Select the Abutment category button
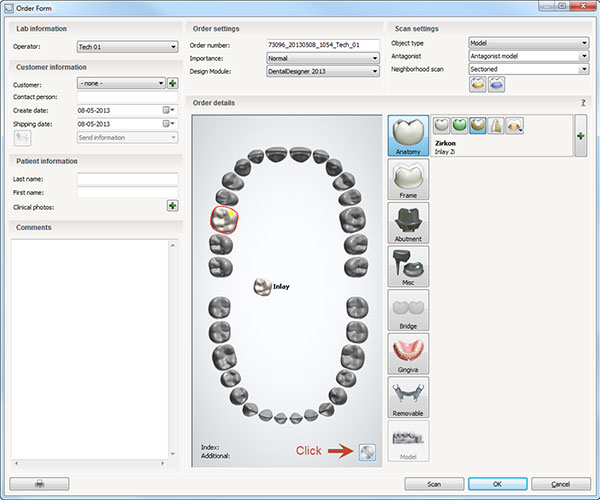This screenshot has width=600, height=500. (408, 223)
